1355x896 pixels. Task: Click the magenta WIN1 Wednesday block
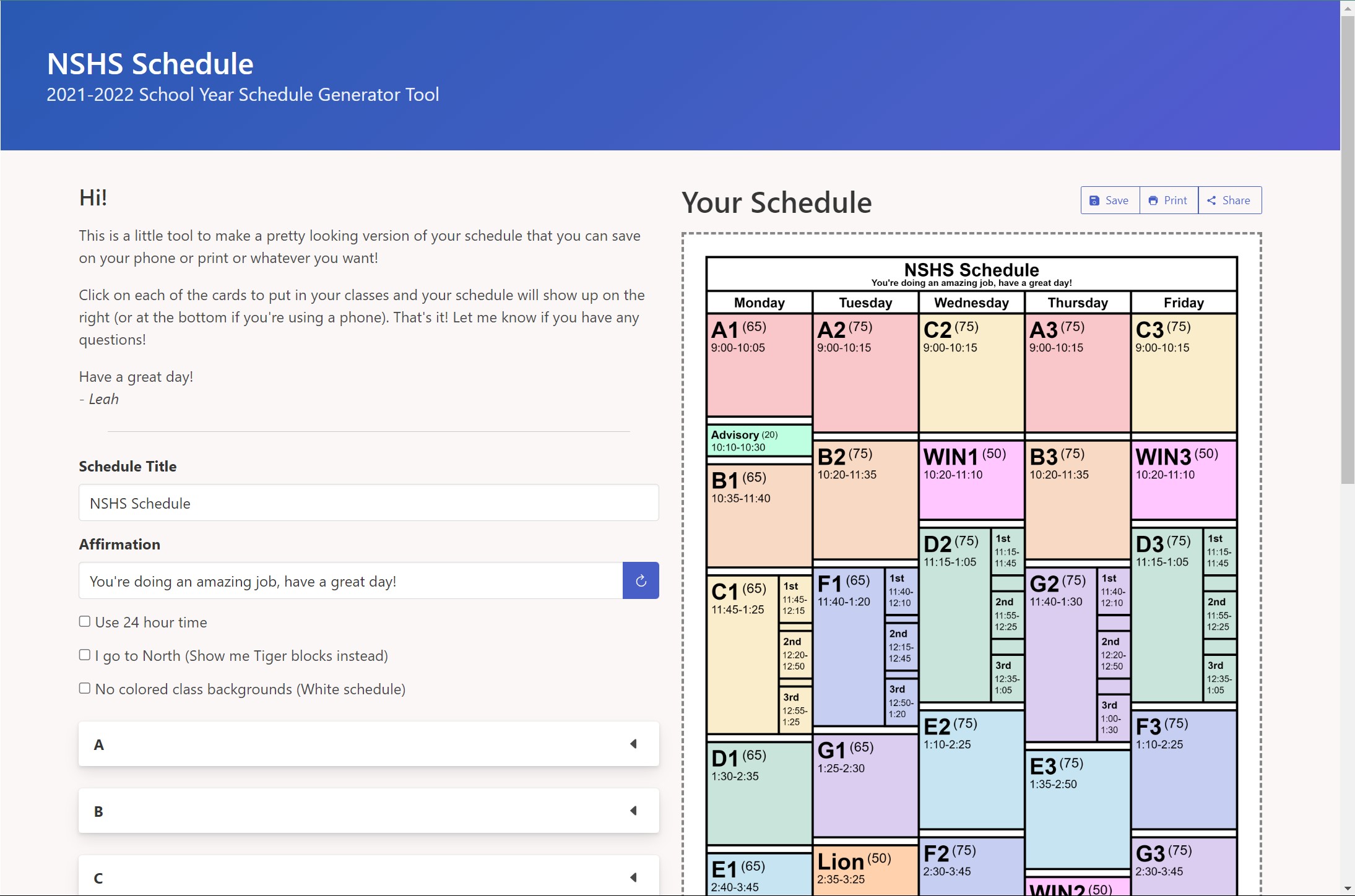tap(971, 480)
